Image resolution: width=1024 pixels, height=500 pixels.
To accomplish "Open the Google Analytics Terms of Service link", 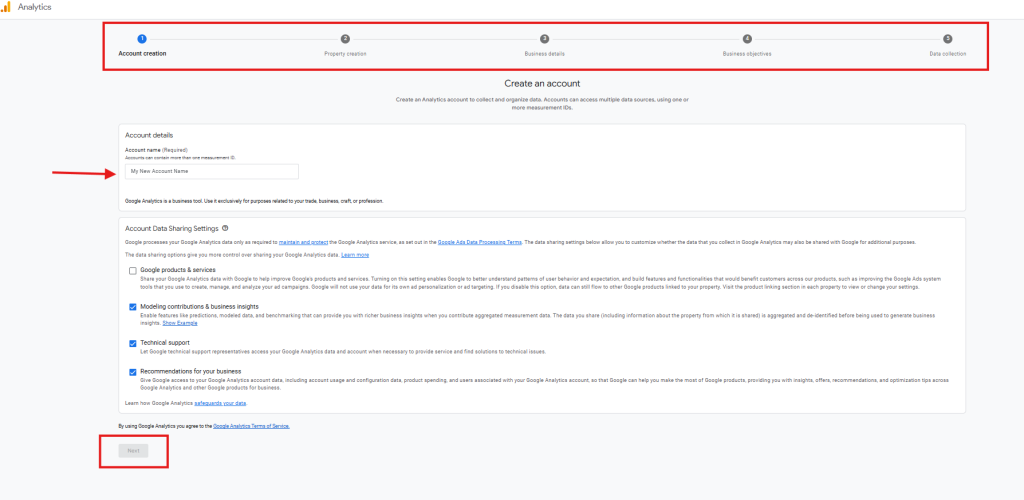I will 251,426.
